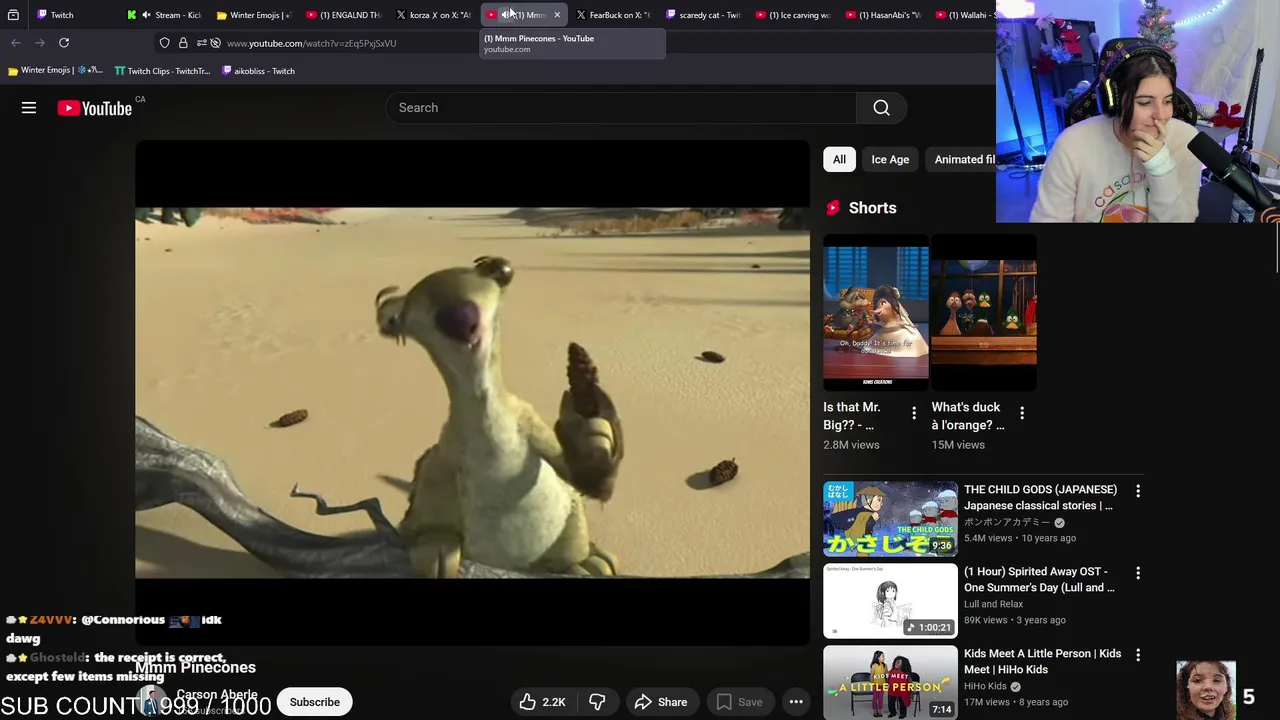1280x720 pixels.
Task: Click the YouTube logo
Action: click(95, 108)
